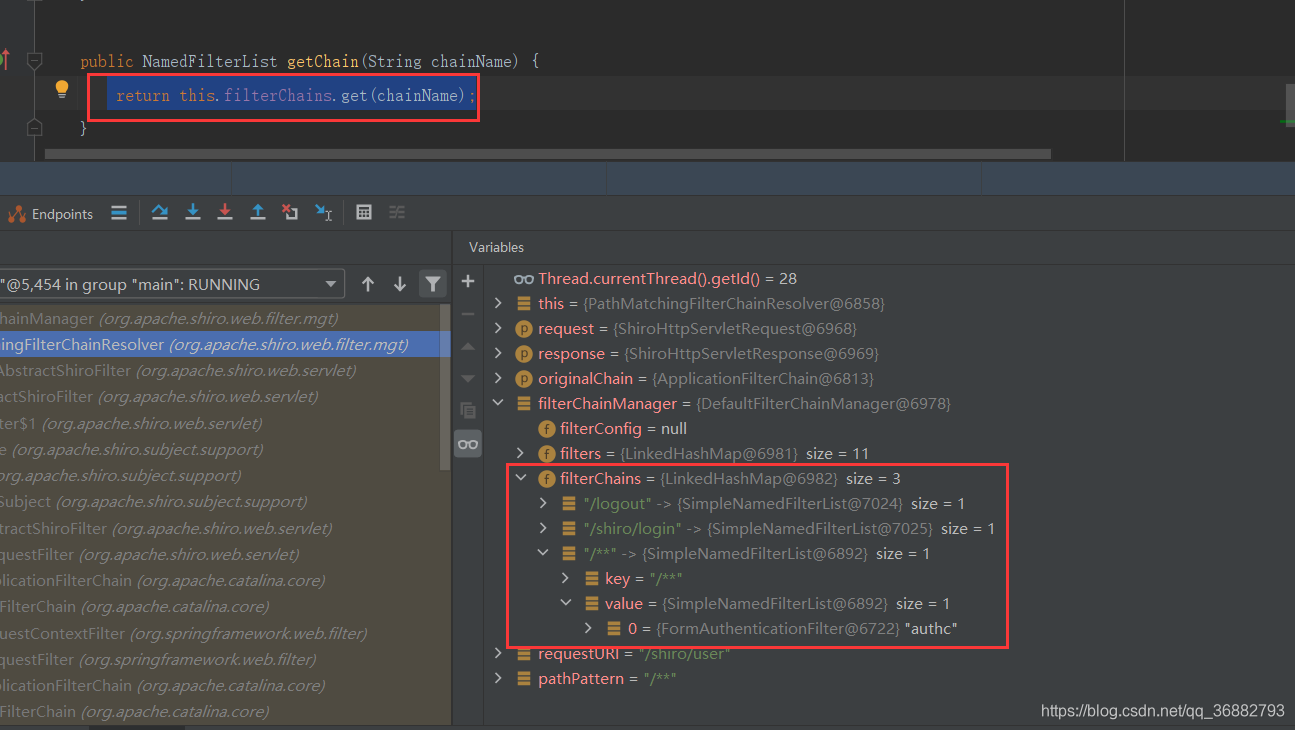The image size is (1295, 730).
Task: Collapse the filterChainManager node
Action: point(499,403)
